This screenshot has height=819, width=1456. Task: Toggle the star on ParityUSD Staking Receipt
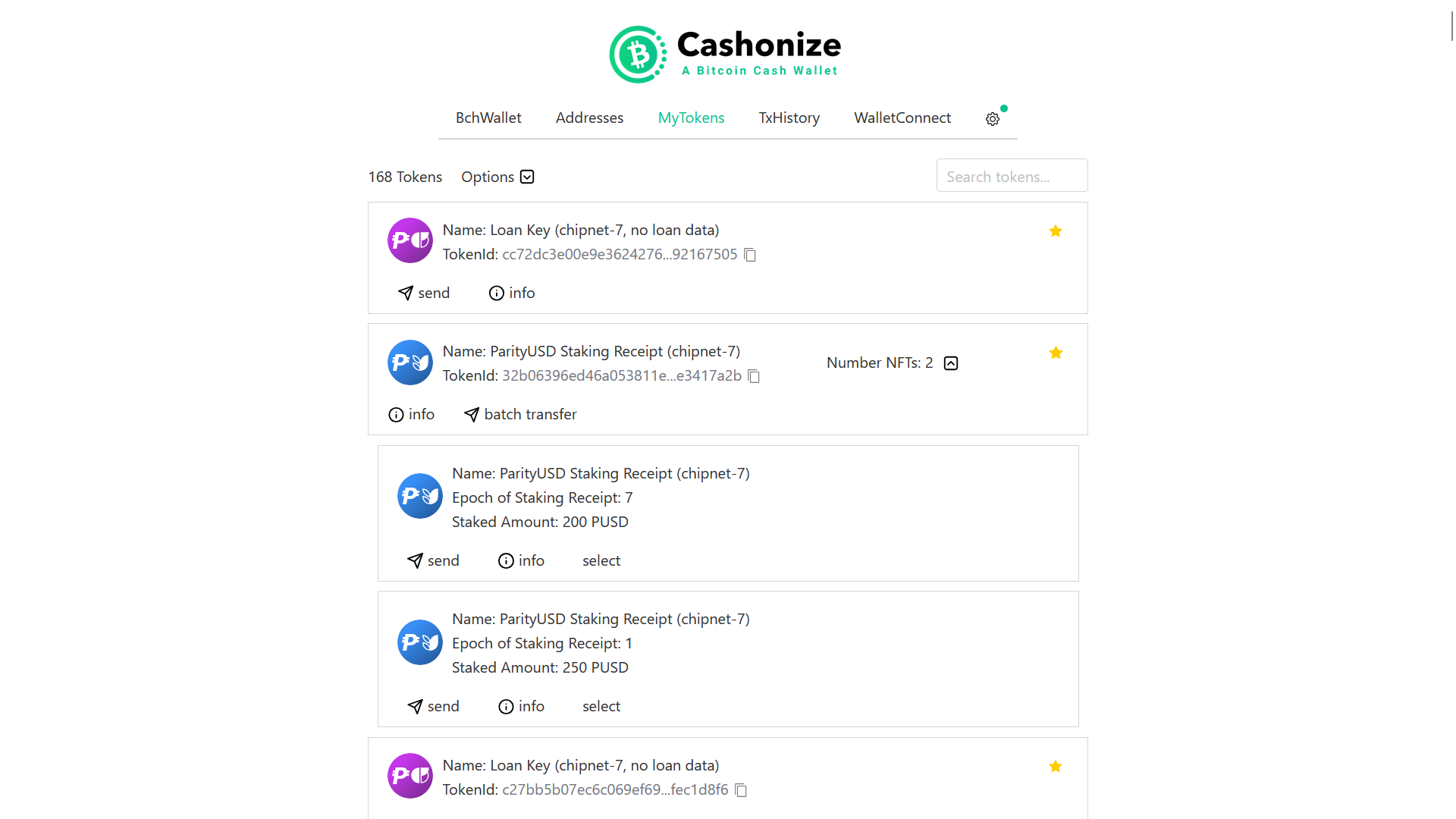[1055, 353]
